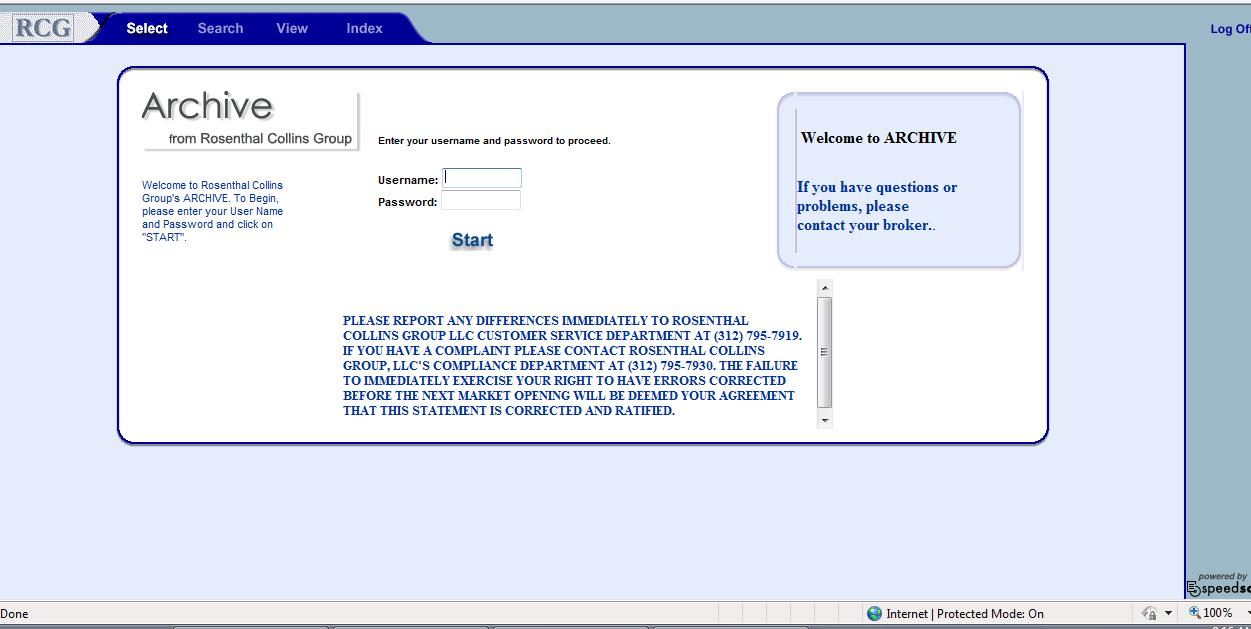The height and width of the screenshot is (629, 1251).
Task: Click 'Welcome to Rosenthal Collins Group's ARCHIVE' paragraph
Action: tap(212, 211)
